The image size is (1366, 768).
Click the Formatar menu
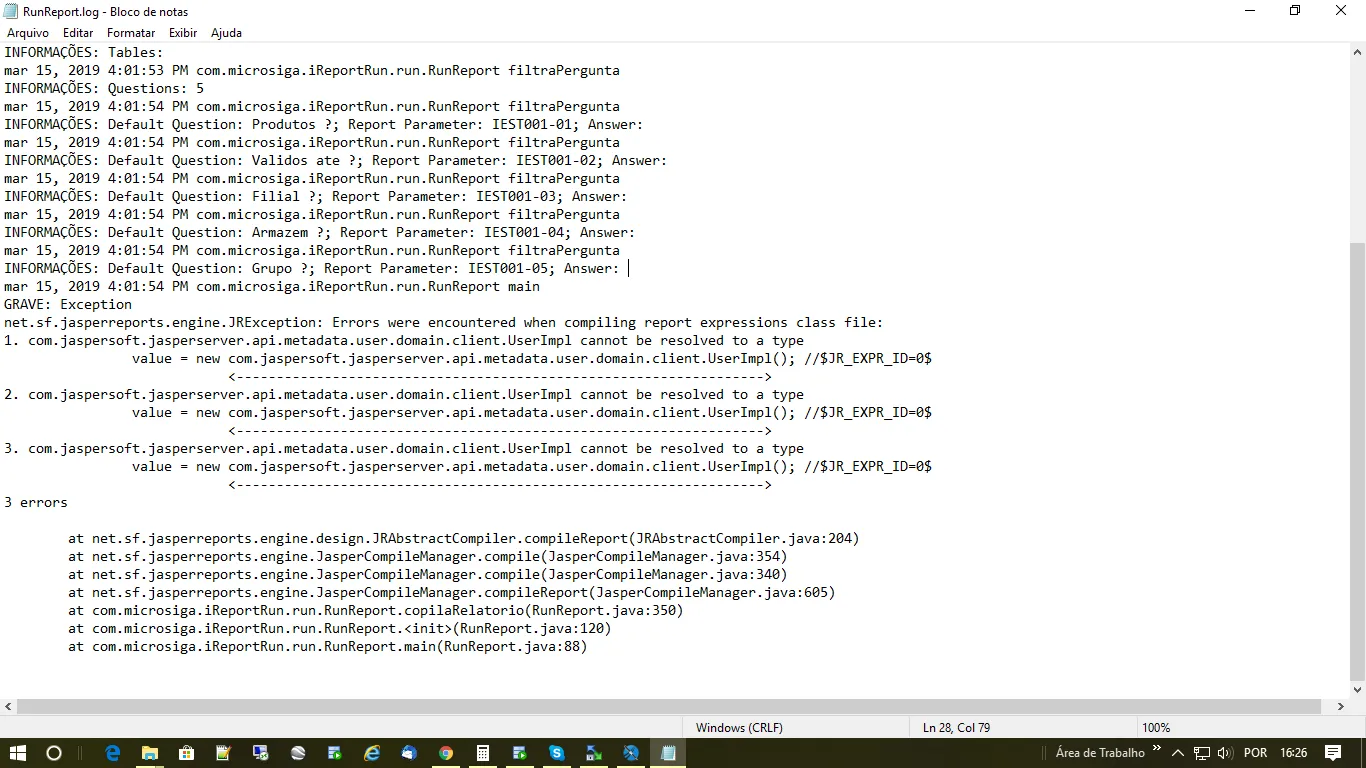click(x=131, y=33)
